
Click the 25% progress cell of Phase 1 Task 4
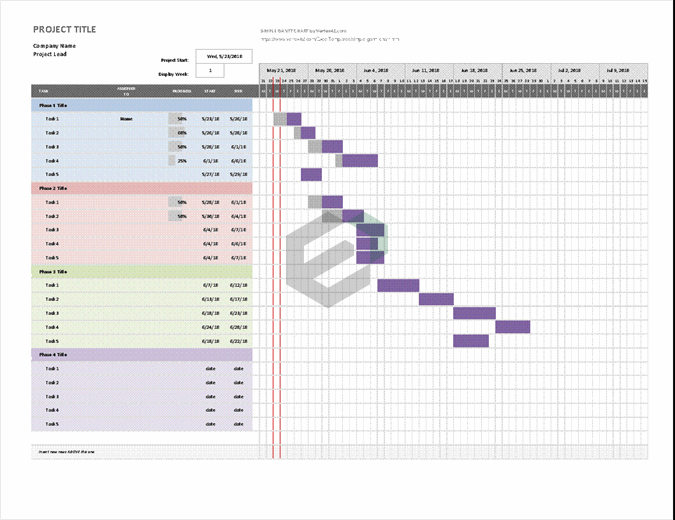[x=178, y=160]
